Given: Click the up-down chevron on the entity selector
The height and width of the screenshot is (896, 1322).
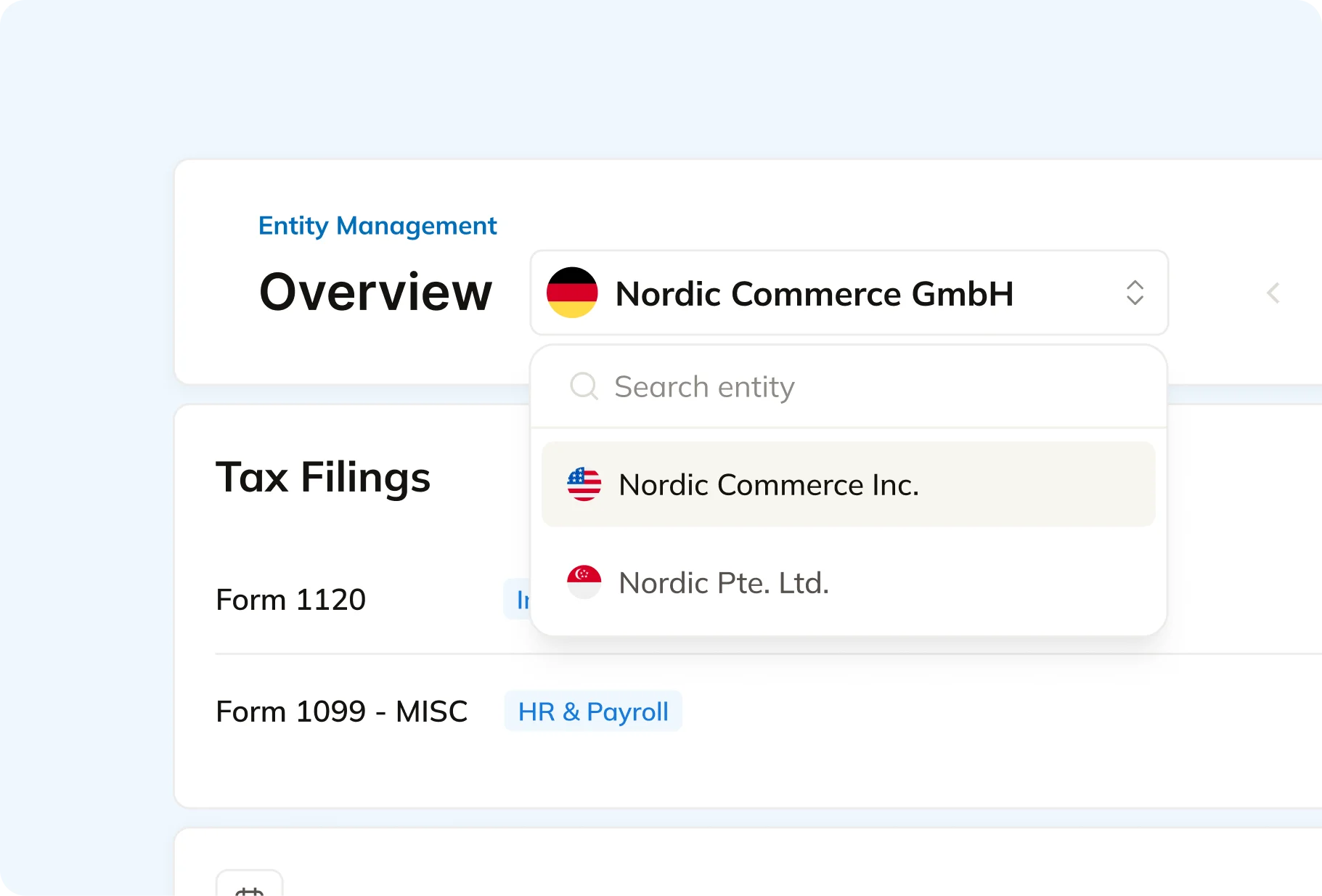Looking at the screenshot, I should coord(1136,293).
